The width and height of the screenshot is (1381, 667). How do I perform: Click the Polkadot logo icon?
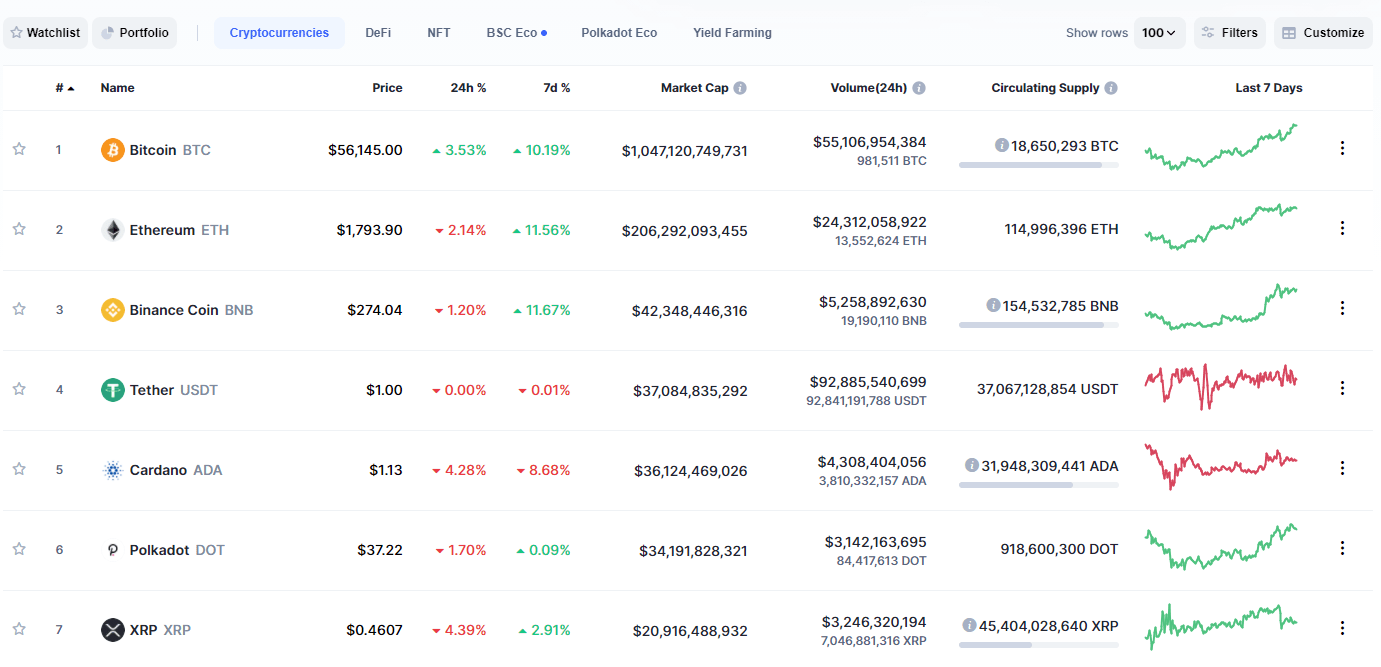pyautogui.click(x=113, y=550)
